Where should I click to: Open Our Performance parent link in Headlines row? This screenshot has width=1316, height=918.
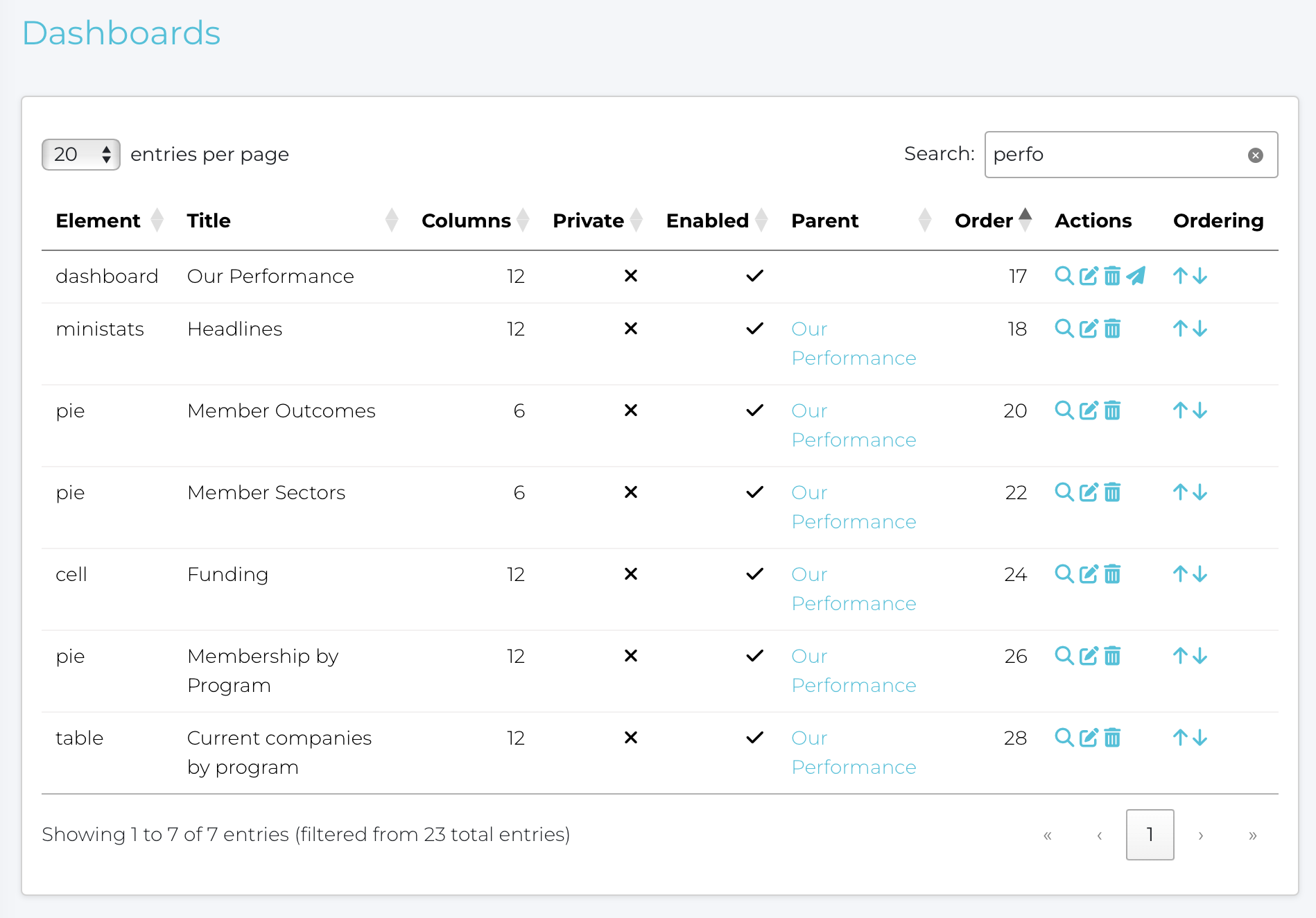coord(853,343)
